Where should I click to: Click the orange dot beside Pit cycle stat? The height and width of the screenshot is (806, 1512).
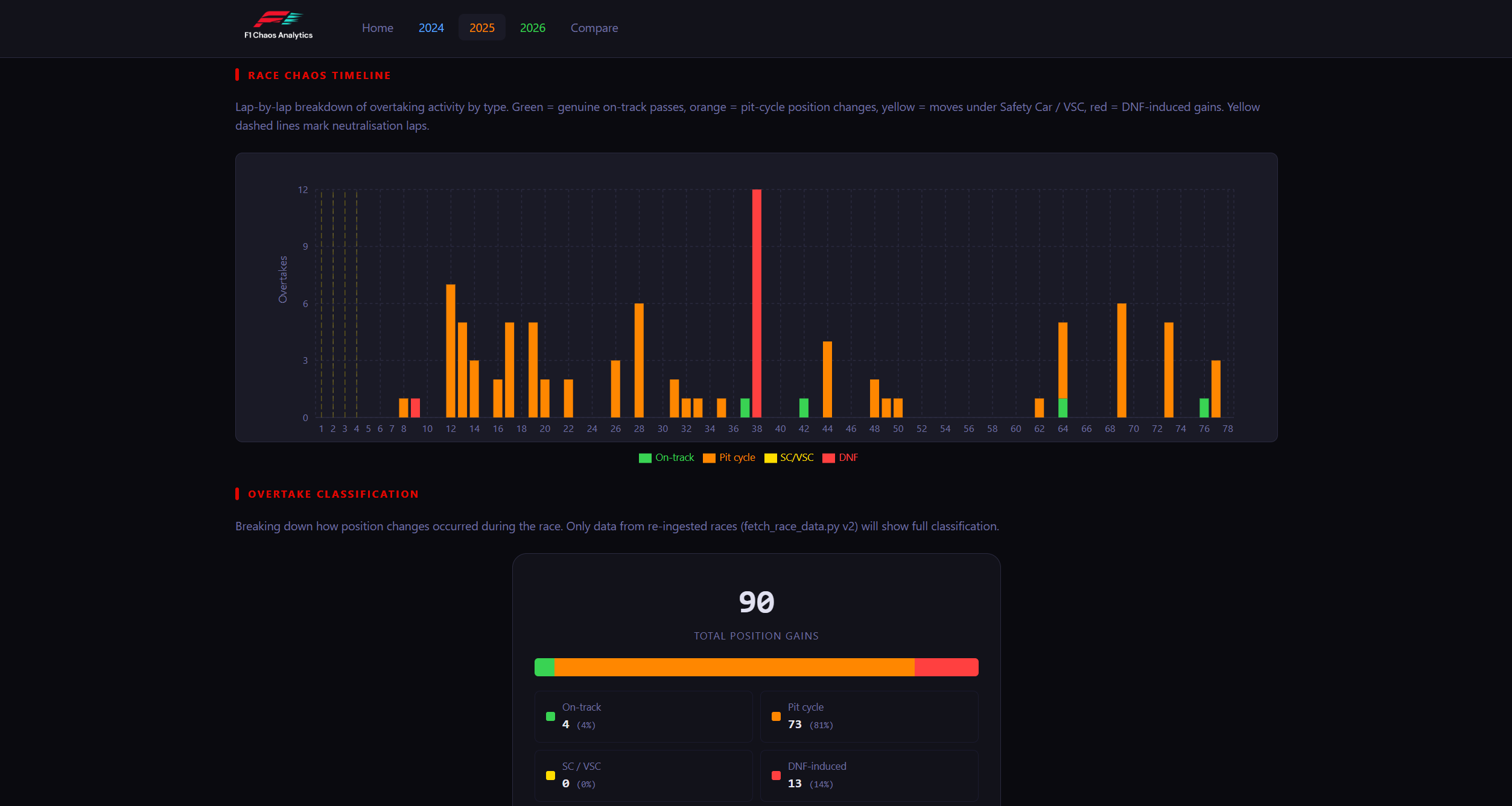775,716
